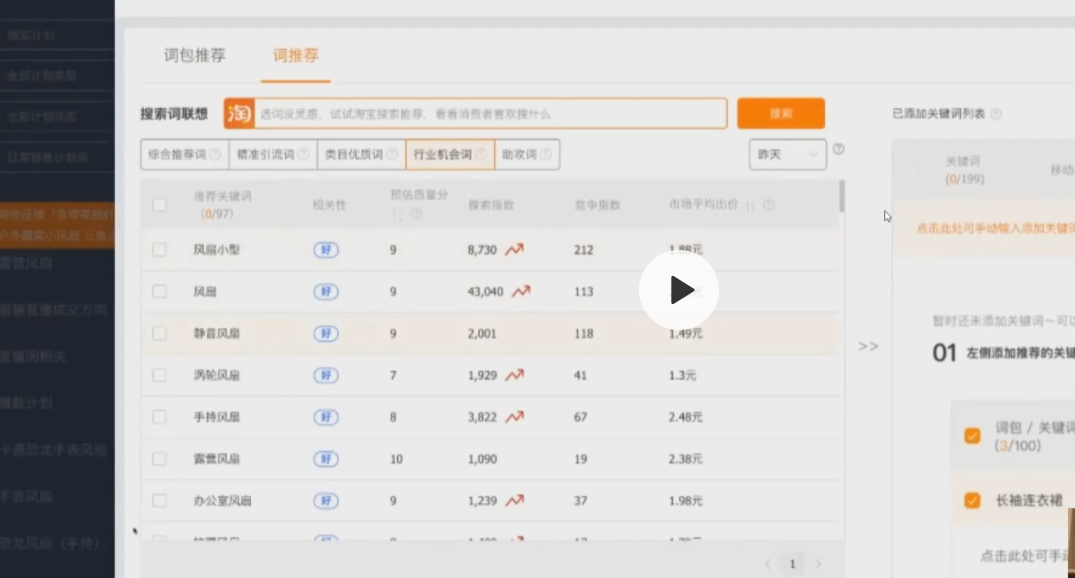Viewport: 1075px width, 578px height.
Task: Uncheck the 长袖连衣裙 orange checkbox
Action: (x=971, y=500)
